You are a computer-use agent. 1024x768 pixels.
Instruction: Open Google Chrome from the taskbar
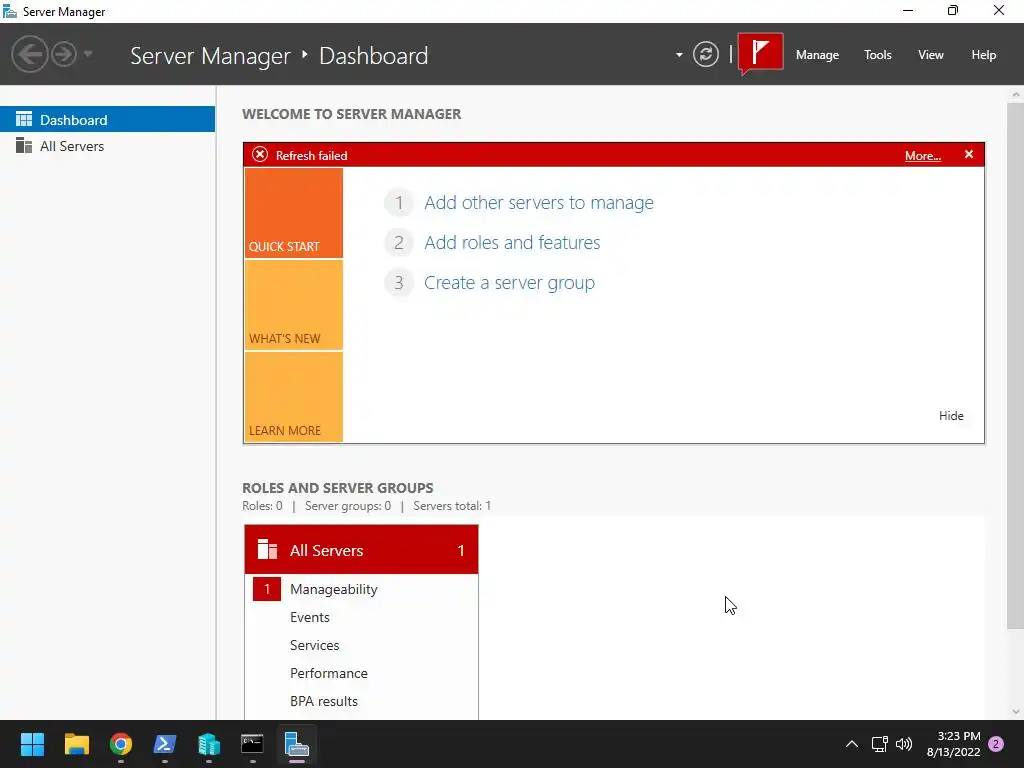[x=121, y=744]
